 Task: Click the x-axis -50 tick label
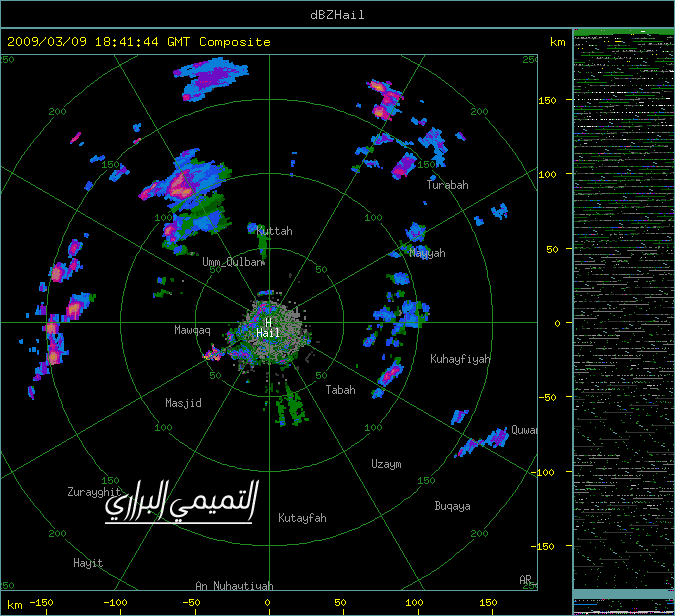pyautogui.click(x=192, y=603)
